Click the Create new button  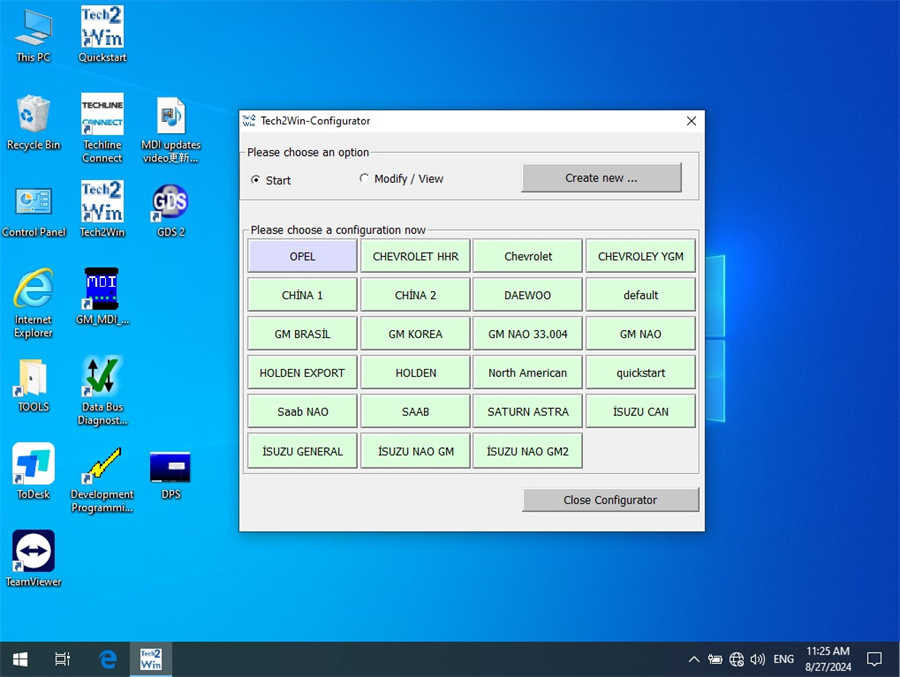[601, 178]
